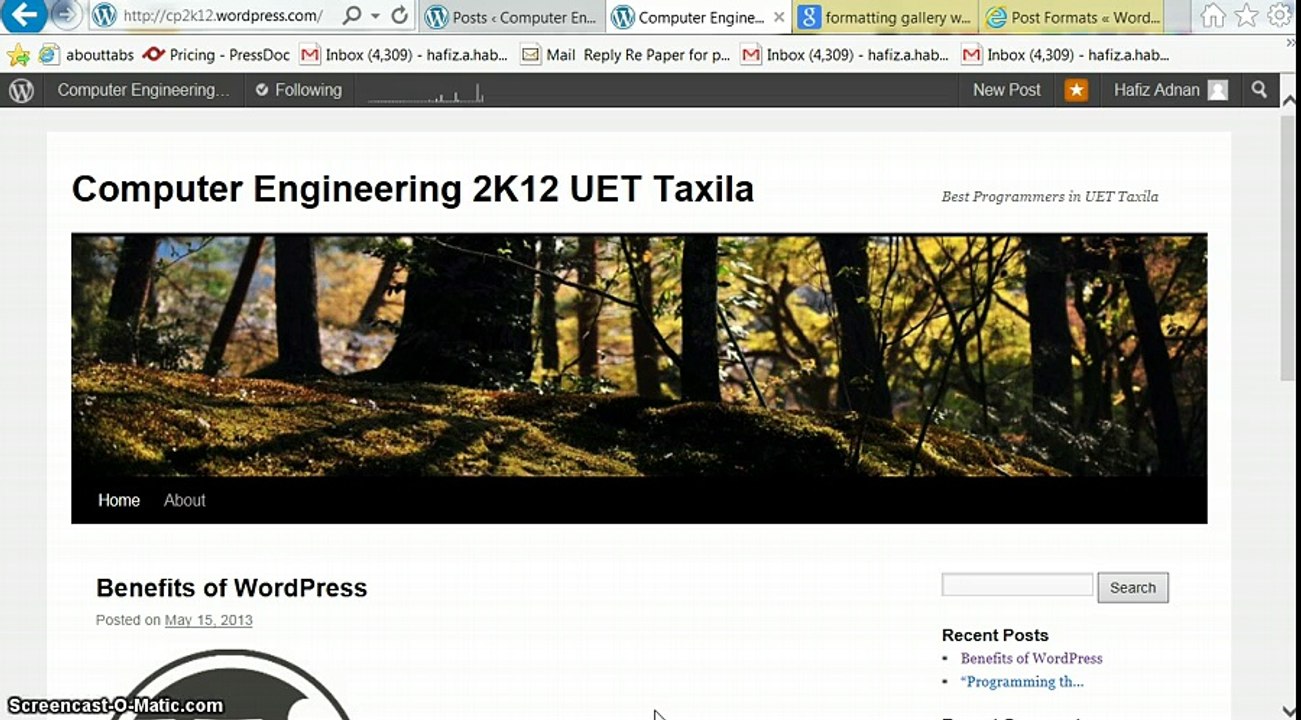The height and width of the screenshot is (720, 1301).
Task: Open the 'Mail Reply Re Paper for p...' bookmark
Action: tap(626, 55)
